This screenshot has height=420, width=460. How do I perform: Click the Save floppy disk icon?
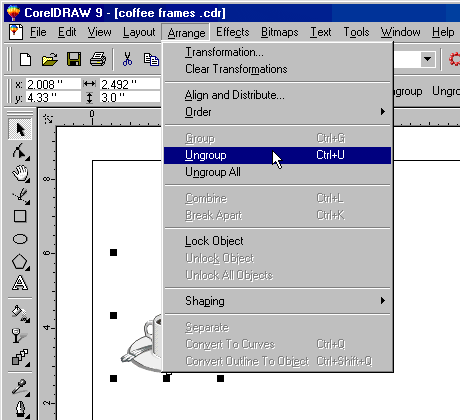[x=74, y=60]
